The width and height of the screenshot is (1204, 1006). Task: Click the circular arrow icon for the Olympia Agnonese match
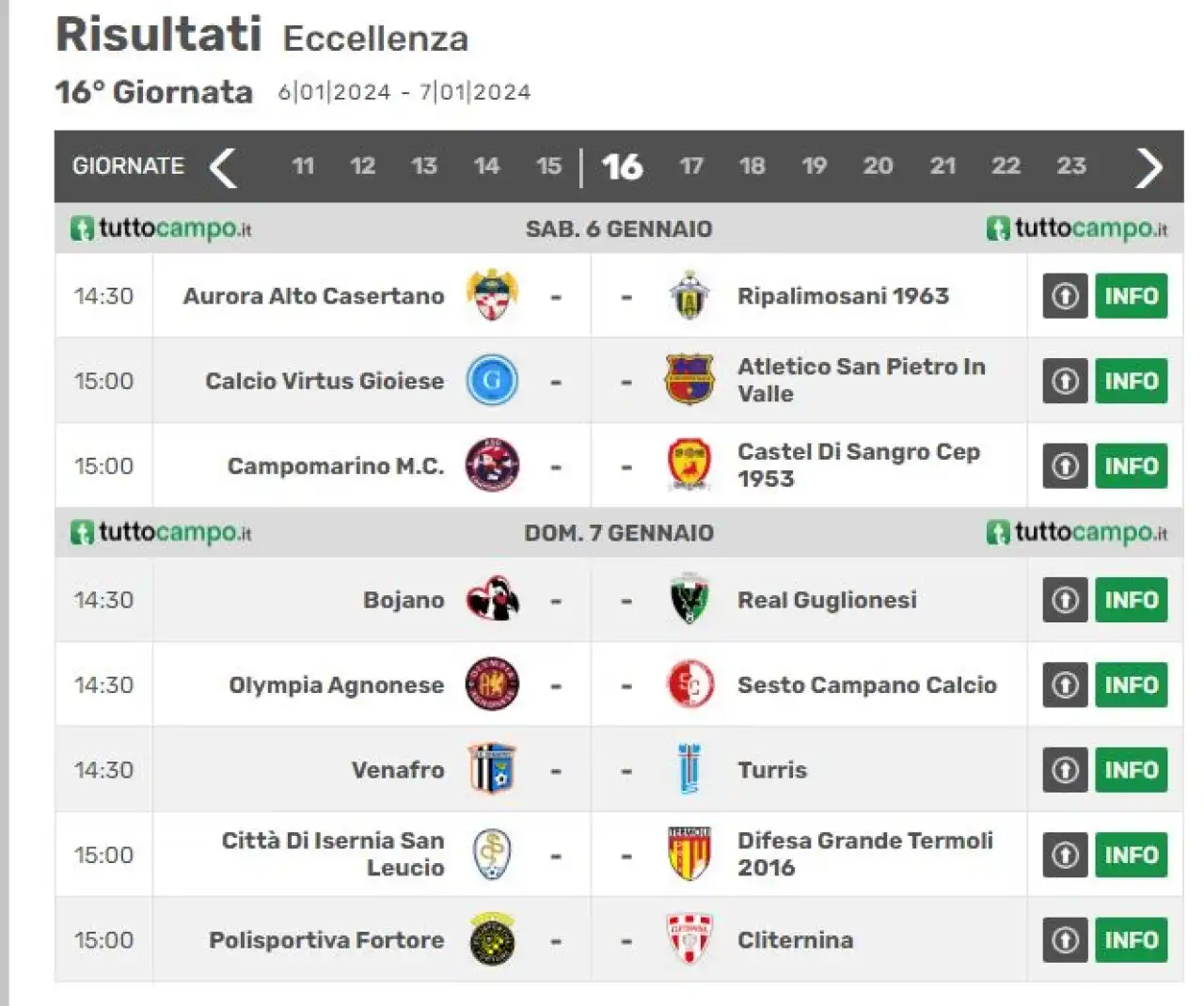(x=1065, y=684)
